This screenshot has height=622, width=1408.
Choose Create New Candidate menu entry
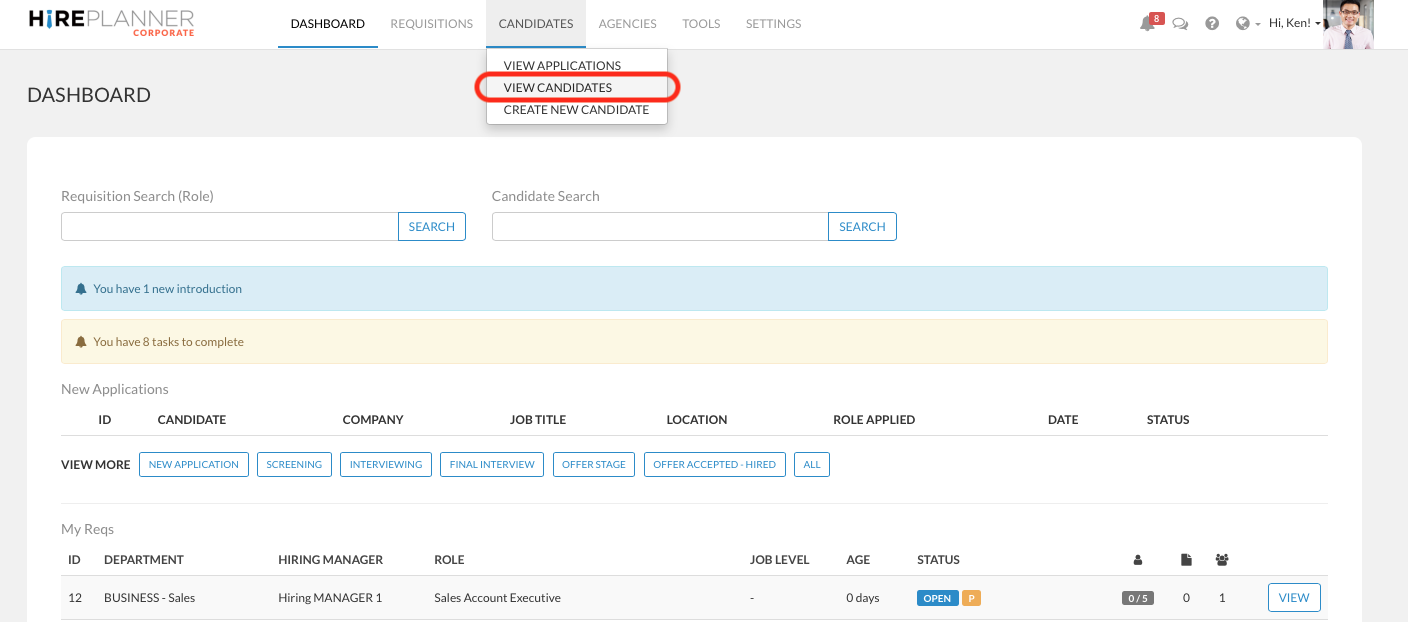click(x=576, y=110)
